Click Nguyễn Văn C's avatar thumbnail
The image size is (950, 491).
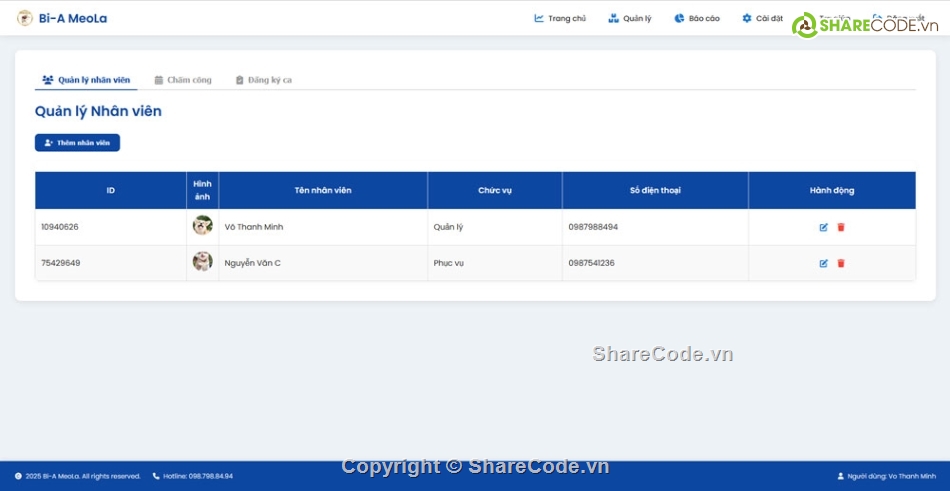pos(202,262)
